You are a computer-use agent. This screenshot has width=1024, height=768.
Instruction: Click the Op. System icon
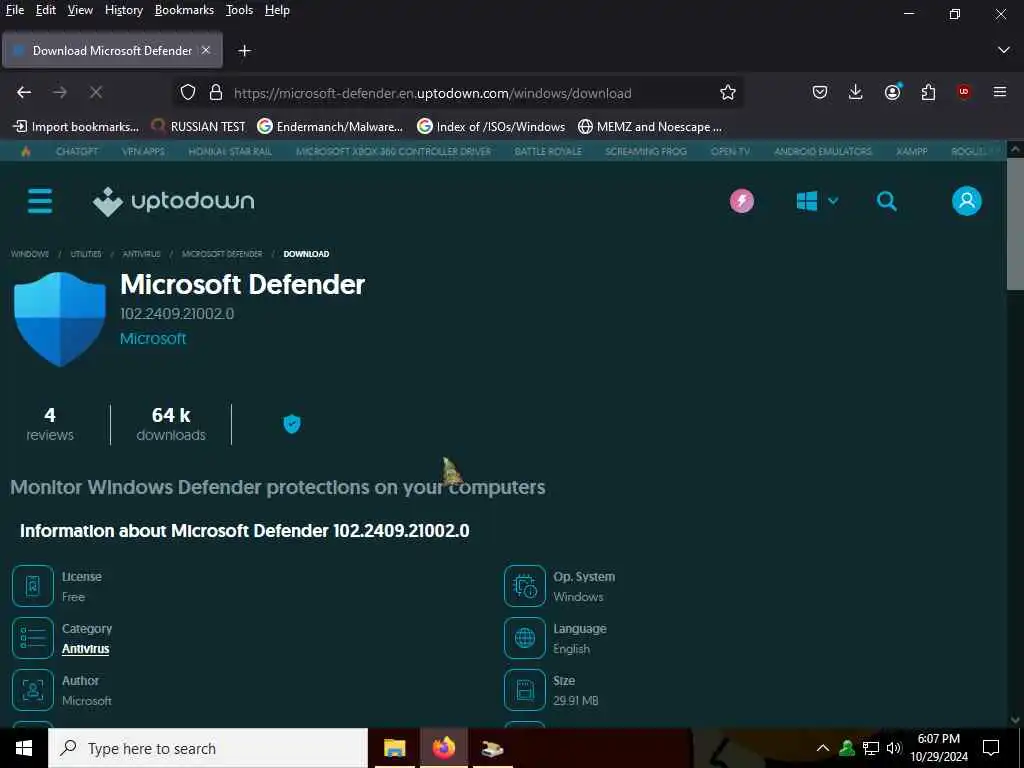(524, 586)
